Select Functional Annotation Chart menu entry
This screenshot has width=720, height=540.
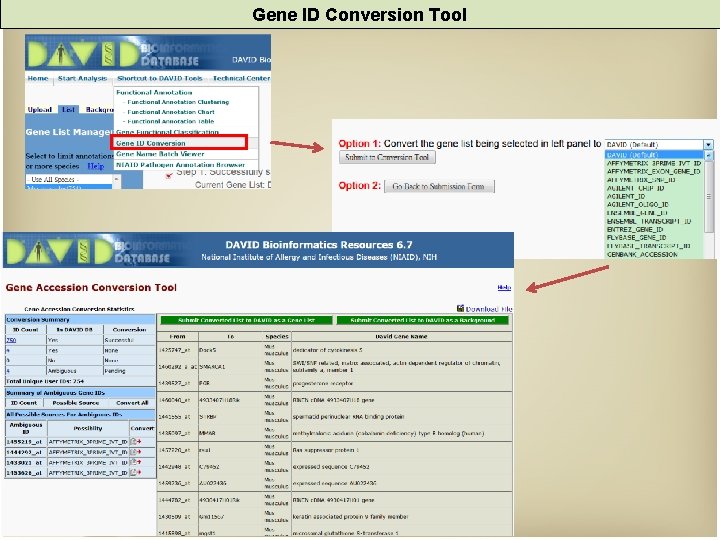point(171,112)
